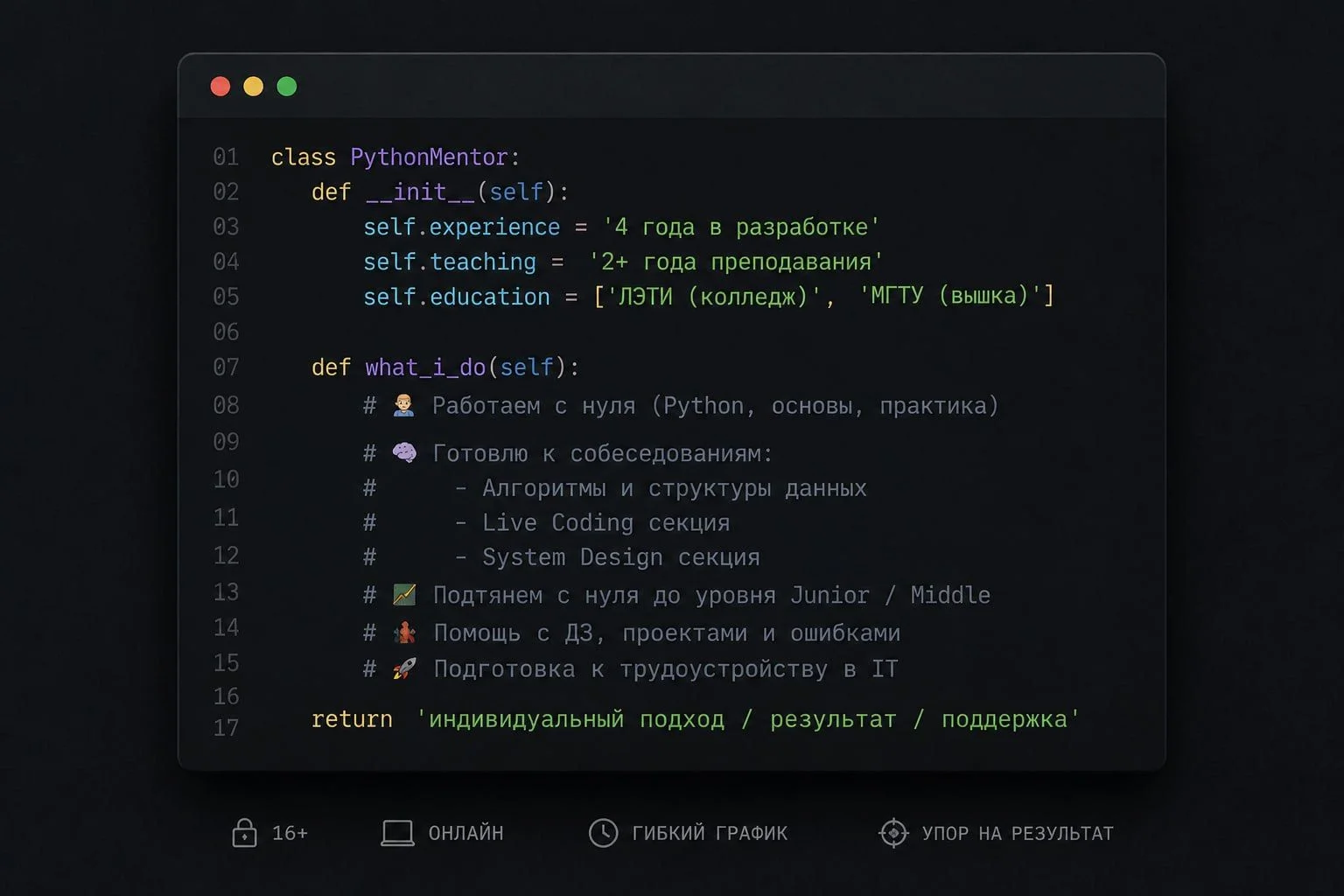
Task: Click the return keyword
Action: 352,719
